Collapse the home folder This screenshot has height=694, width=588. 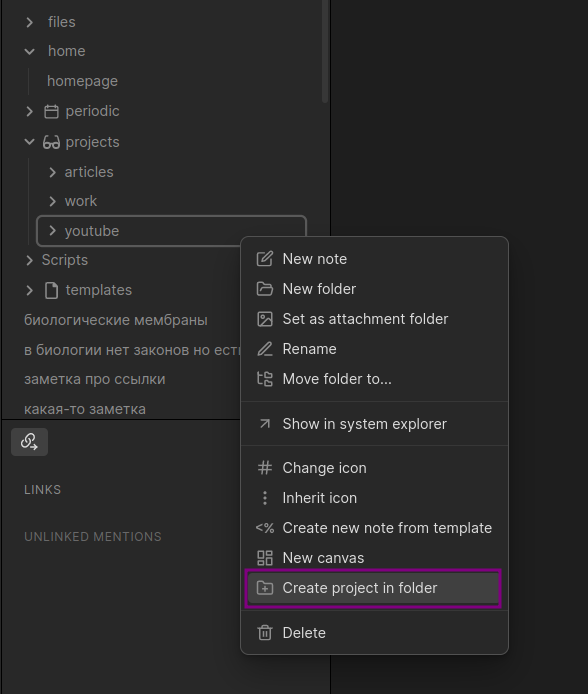(x=30, y=51)
